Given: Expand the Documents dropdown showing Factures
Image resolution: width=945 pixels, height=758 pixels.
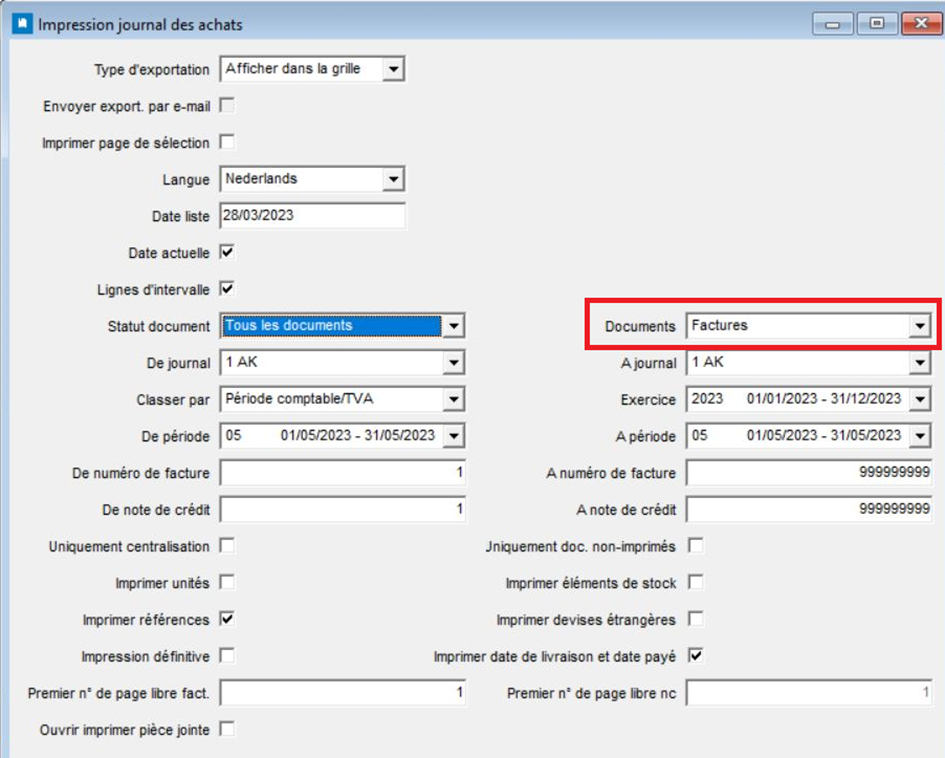Looking at the screenshot, I should [920, 326].
